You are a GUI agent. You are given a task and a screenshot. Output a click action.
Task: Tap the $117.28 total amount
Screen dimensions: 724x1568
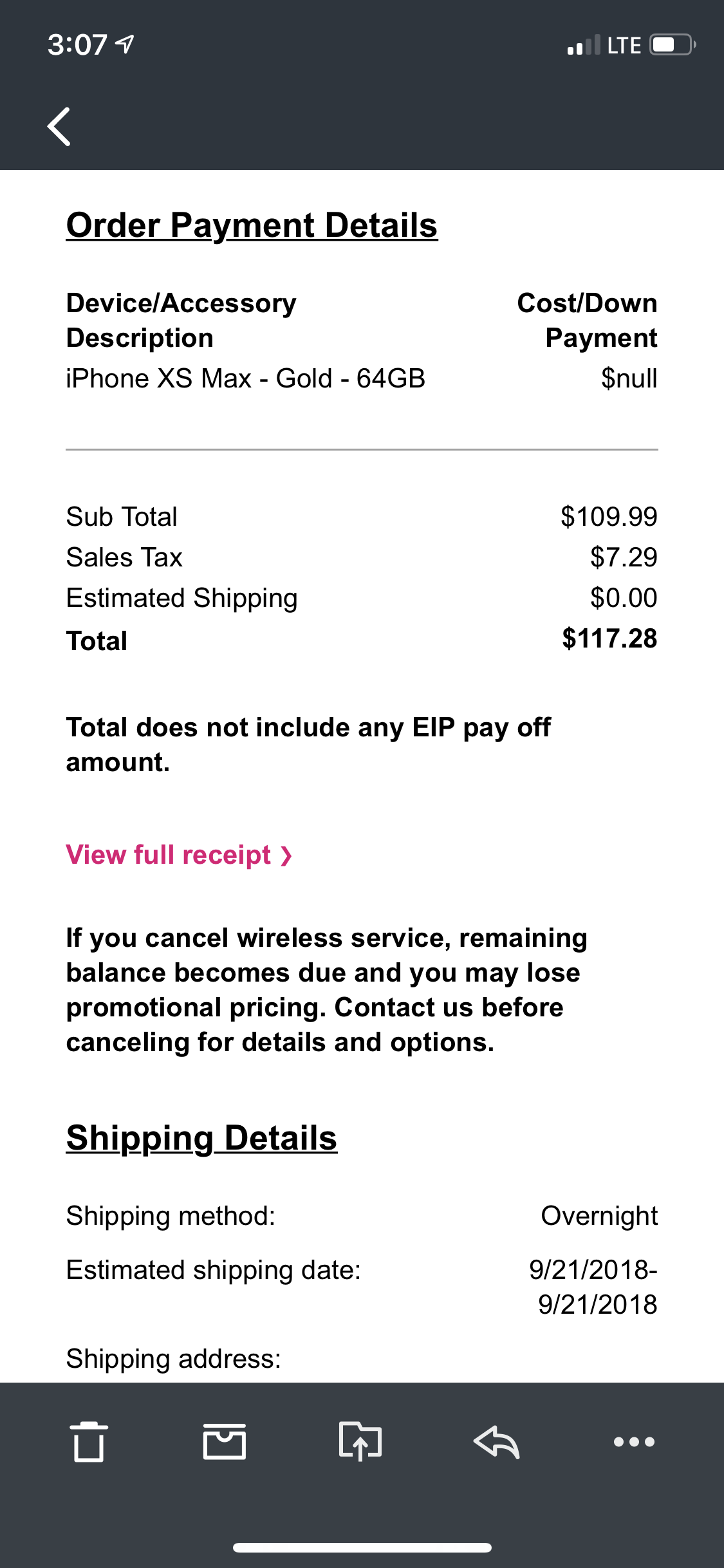click(x=609, y=639)
